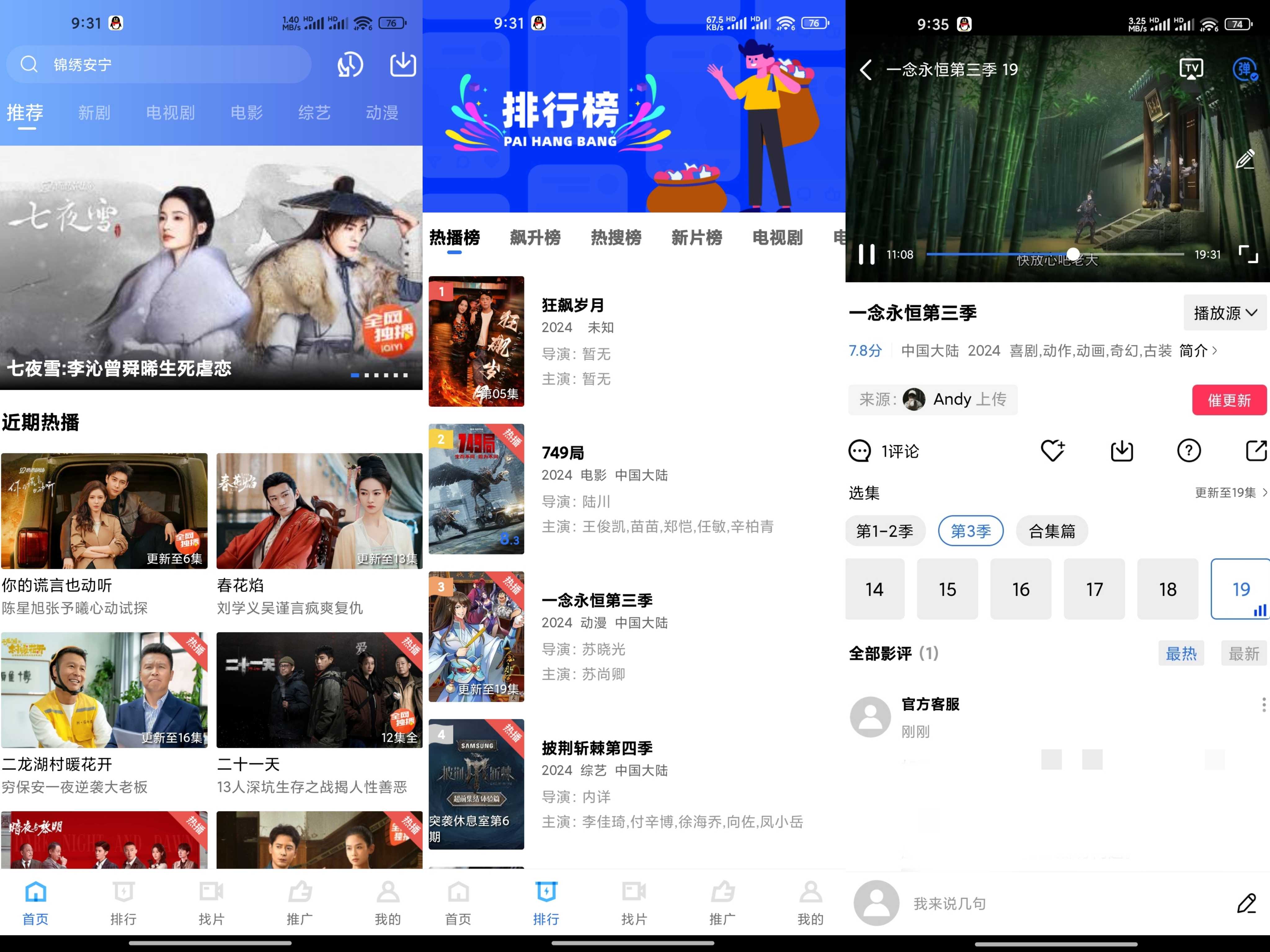Go back using player back arrow
1270x952 pixels.
866,70
